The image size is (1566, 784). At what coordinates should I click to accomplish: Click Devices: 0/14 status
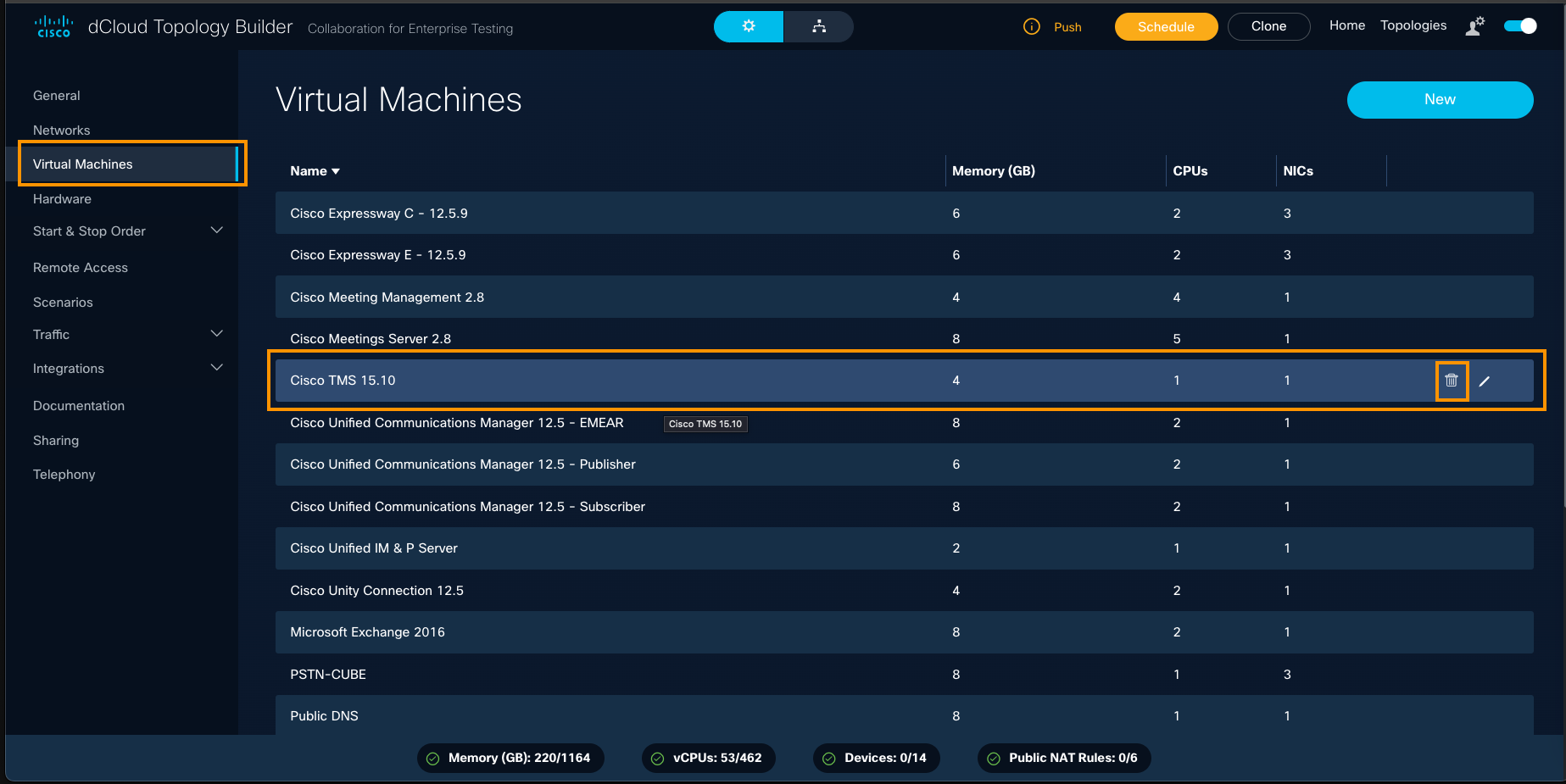pyautogui.click(x=877, y=759)
